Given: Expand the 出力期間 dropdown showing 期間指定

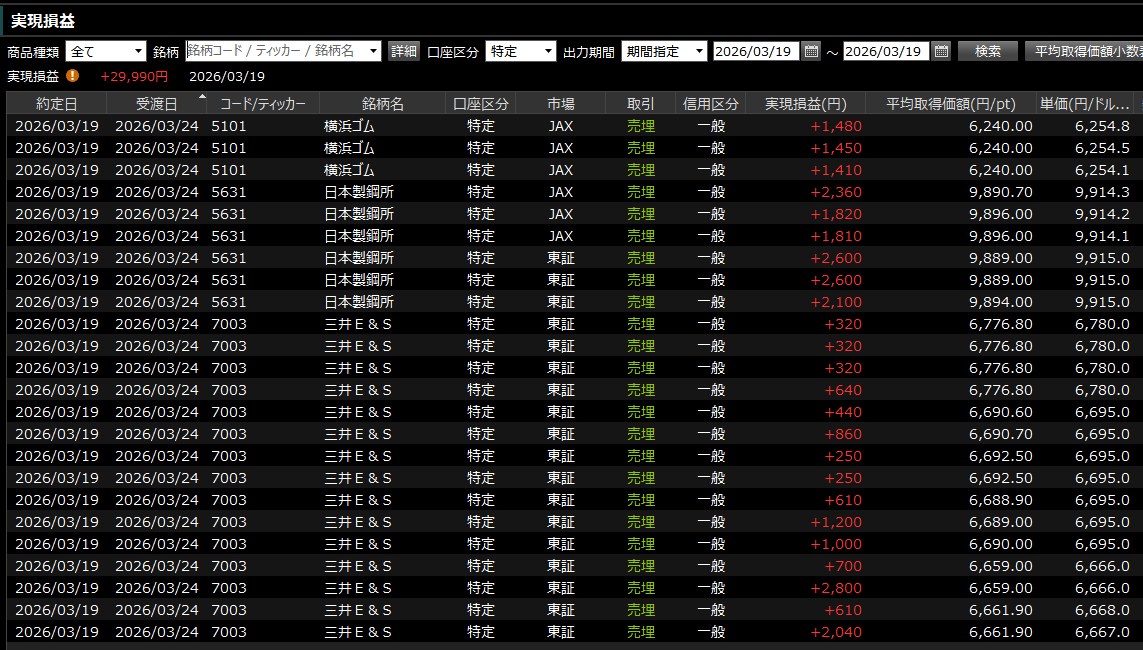Looking at the screenshot, I should [698, 51].
